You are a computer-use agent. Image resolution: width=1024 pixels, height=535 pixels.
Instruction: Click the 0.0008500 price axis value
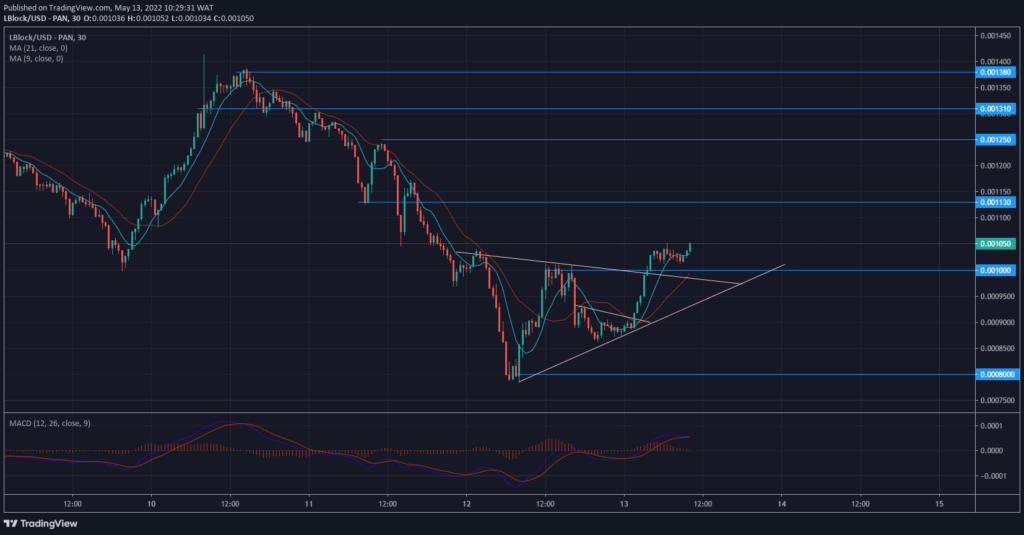(x=997, y=348)
